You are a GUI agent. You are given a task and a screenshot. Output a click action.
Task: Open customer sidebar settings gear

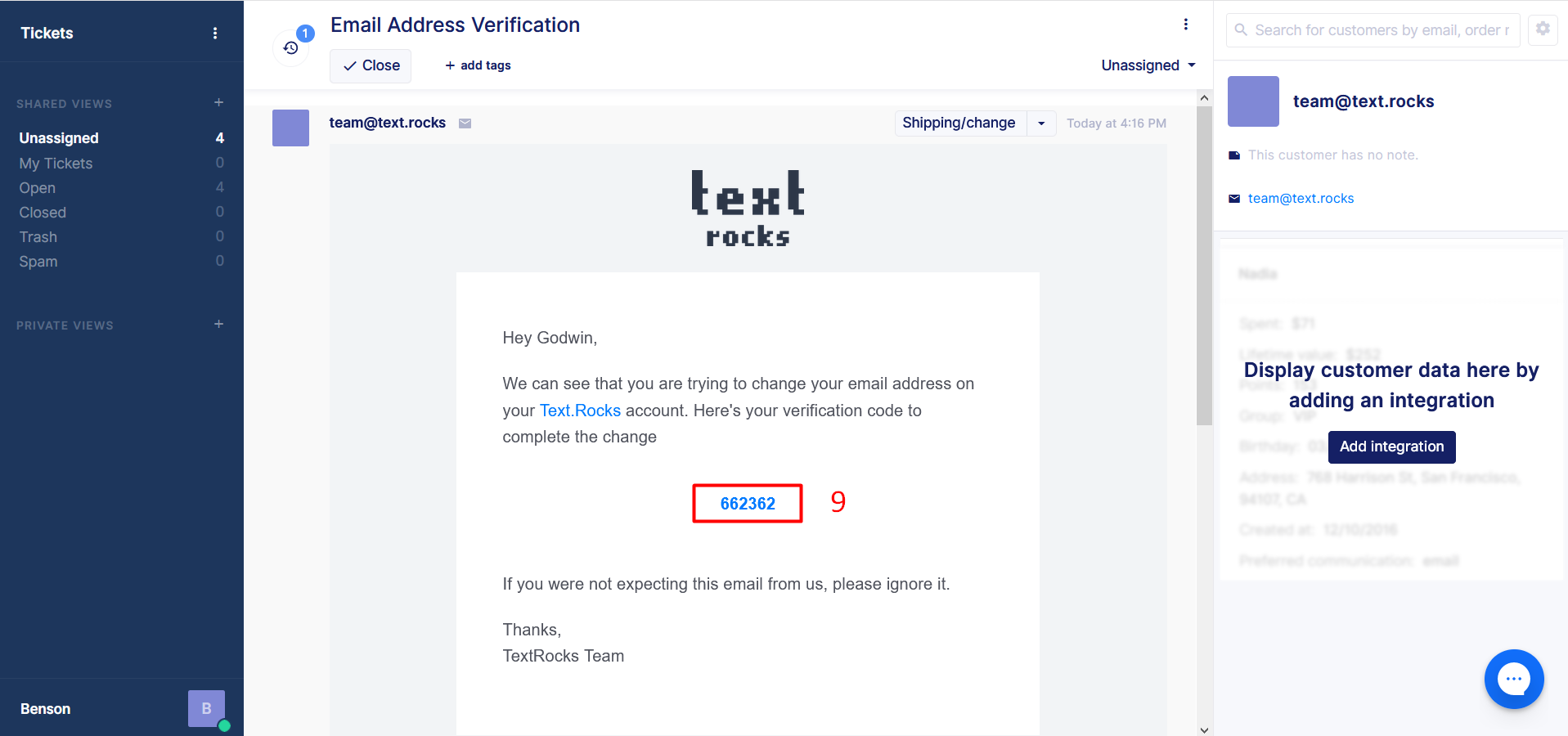click(x=1543, y=29)
